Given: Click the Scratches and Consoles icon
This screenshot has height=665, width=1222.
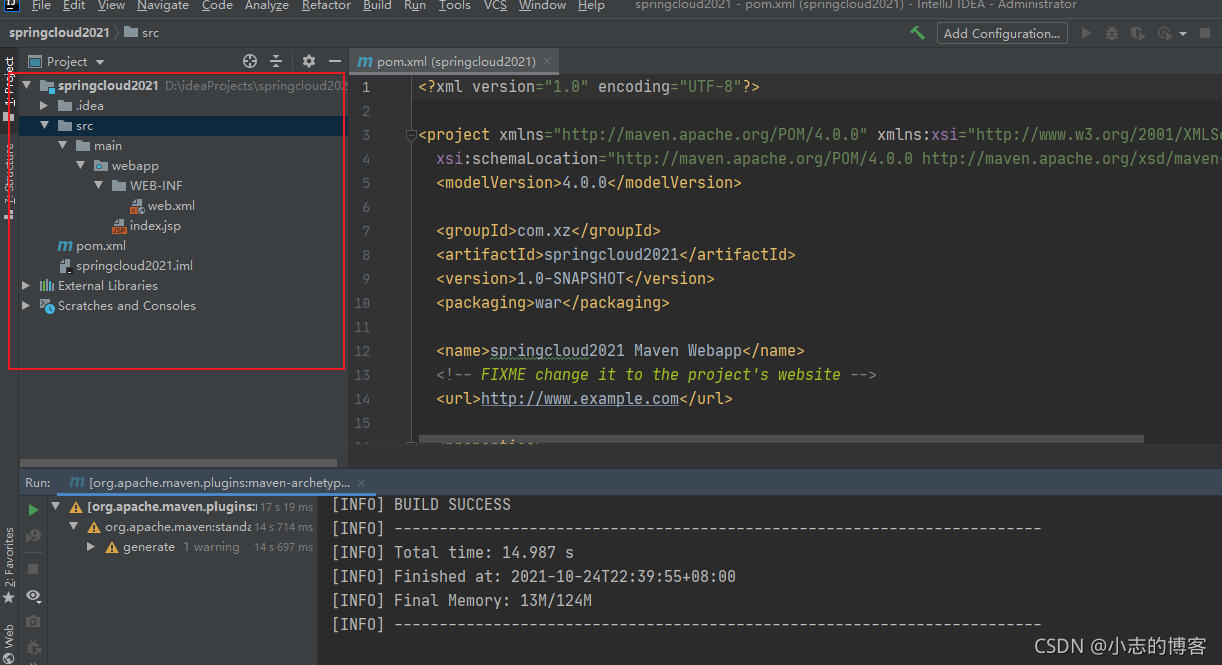Looking at the screenshot, I should [47, 306].
